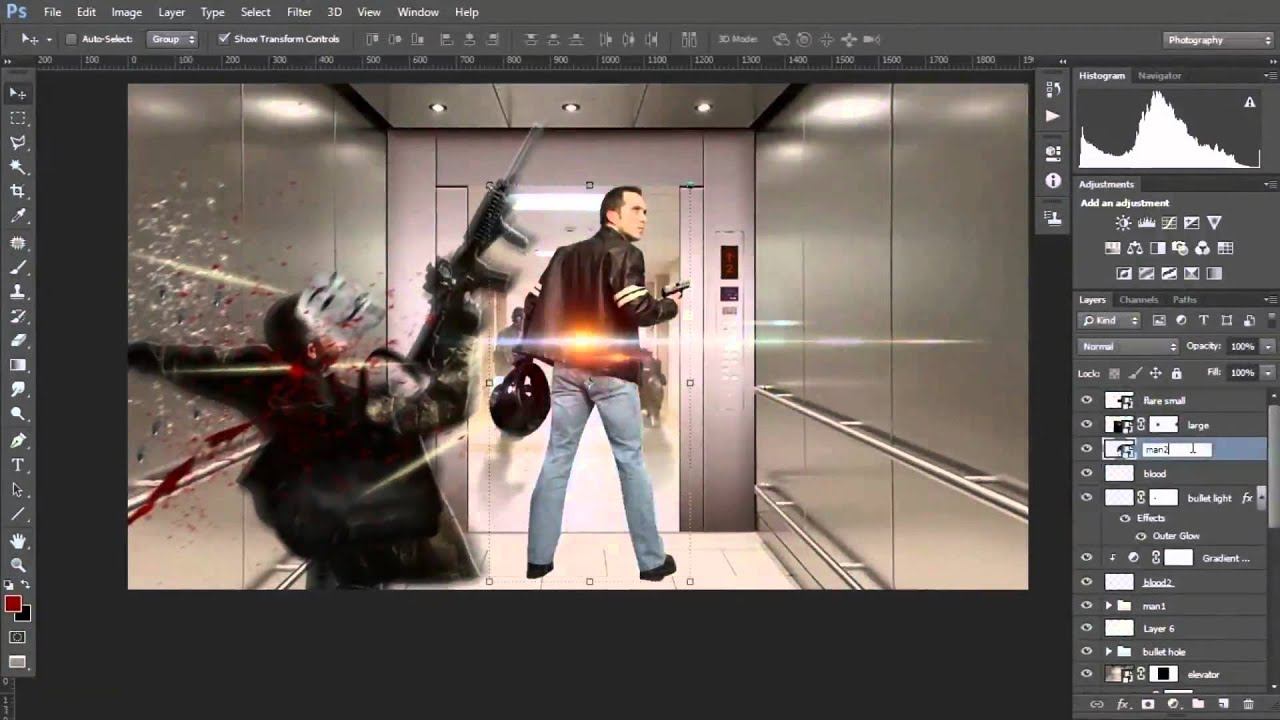Screen dimensions: 1280x720
Task: Open the Image menu
Action: coord(126,12)
